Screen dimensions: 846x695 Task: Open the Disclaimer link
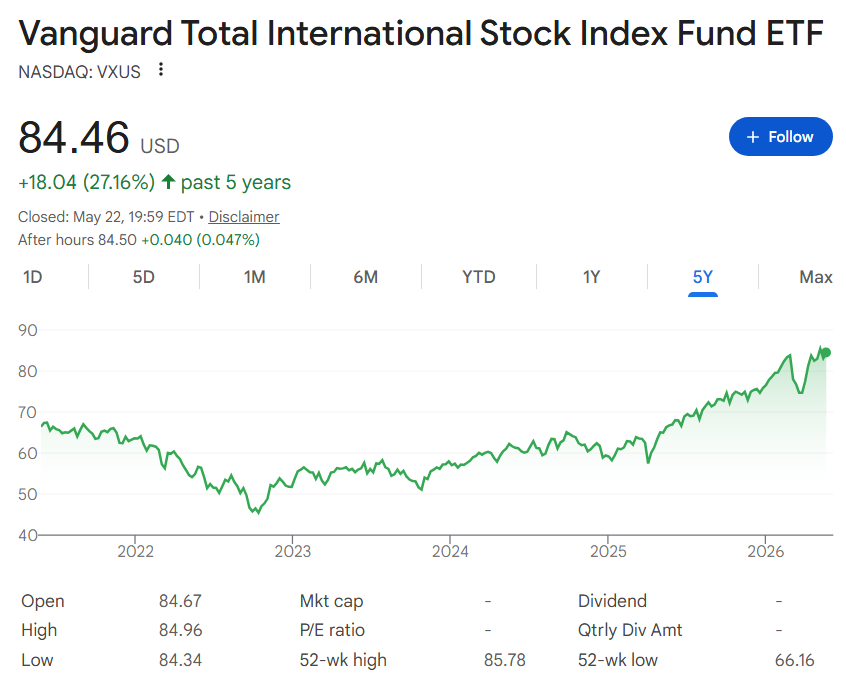pos(244,217)
